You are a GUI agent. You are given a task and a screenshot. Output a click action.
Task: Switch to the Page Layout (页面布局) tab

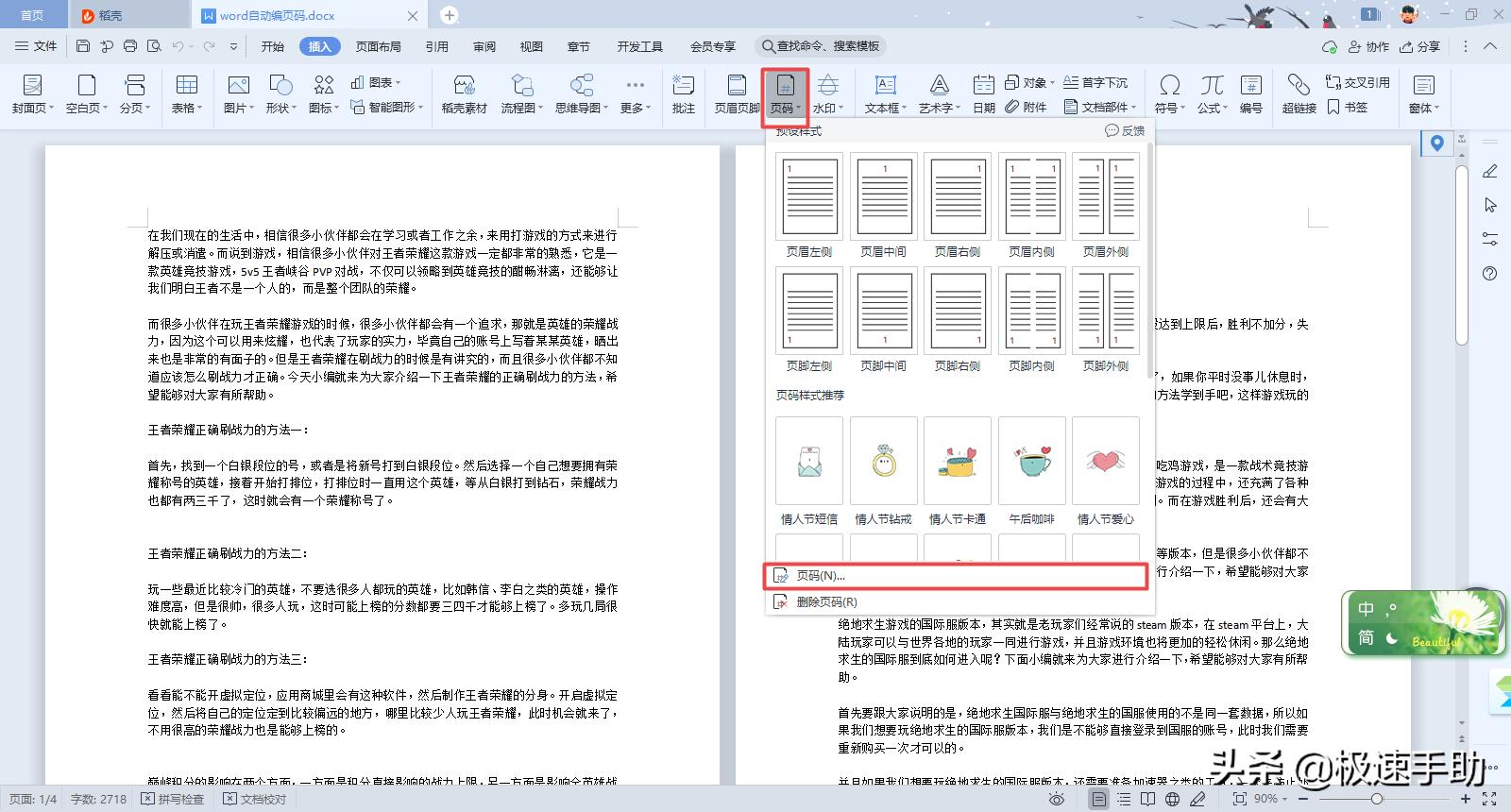[379, 46]
